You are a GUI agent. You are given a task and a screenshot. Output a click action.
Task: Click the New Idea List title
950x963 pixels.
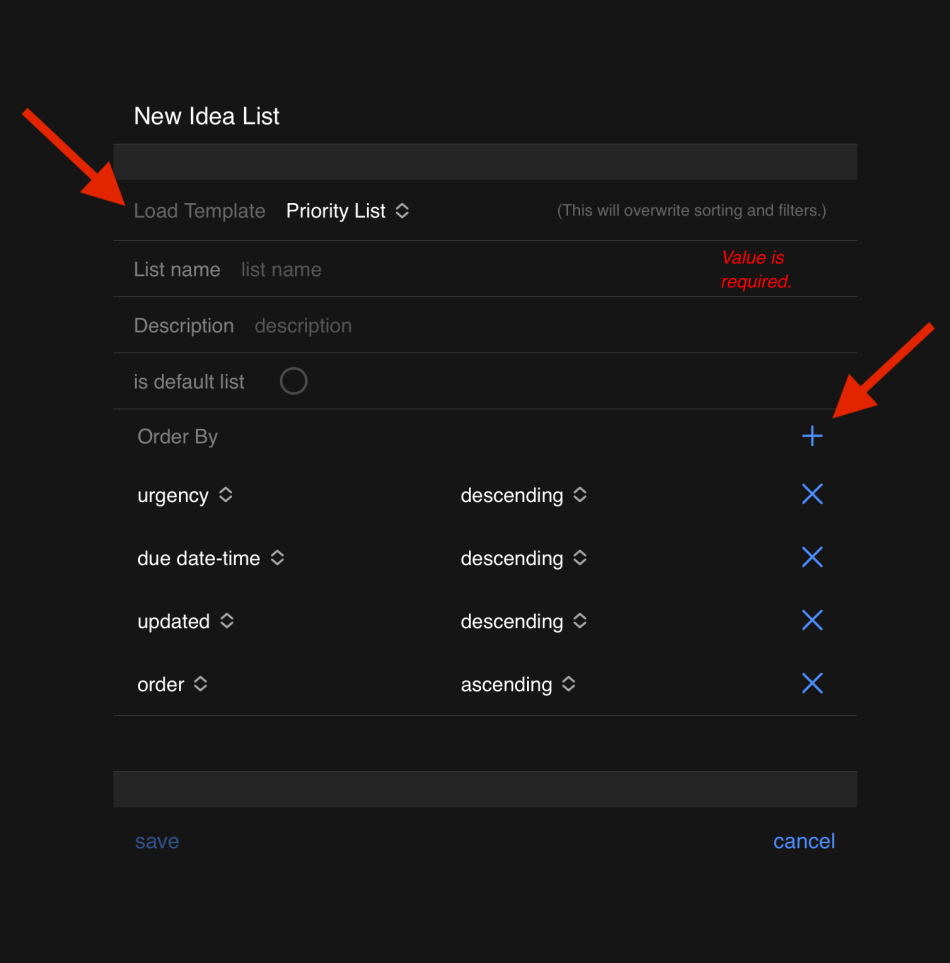tap(207, 116)
